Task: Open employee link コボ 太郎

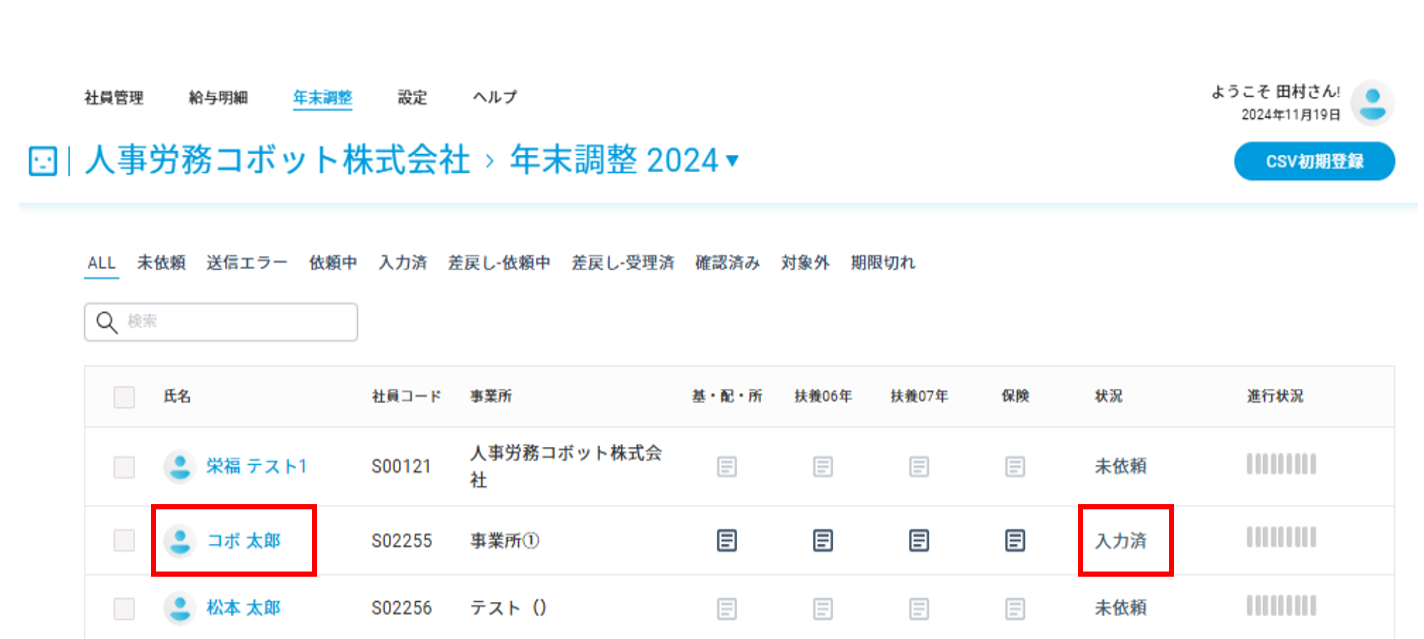Action: coord(244,541)
